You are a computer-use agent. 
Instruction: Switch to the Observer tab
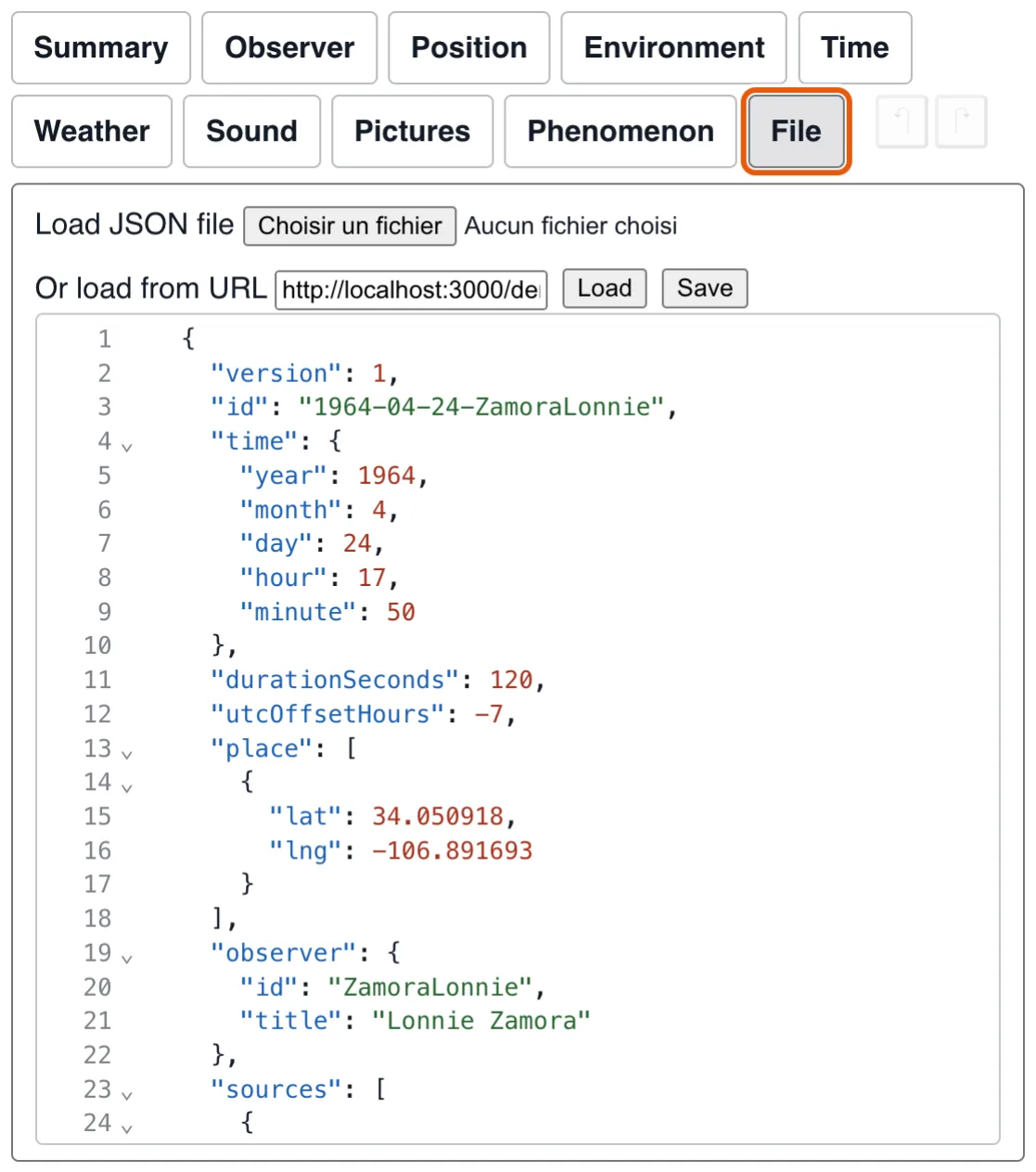tap(289, 48)
